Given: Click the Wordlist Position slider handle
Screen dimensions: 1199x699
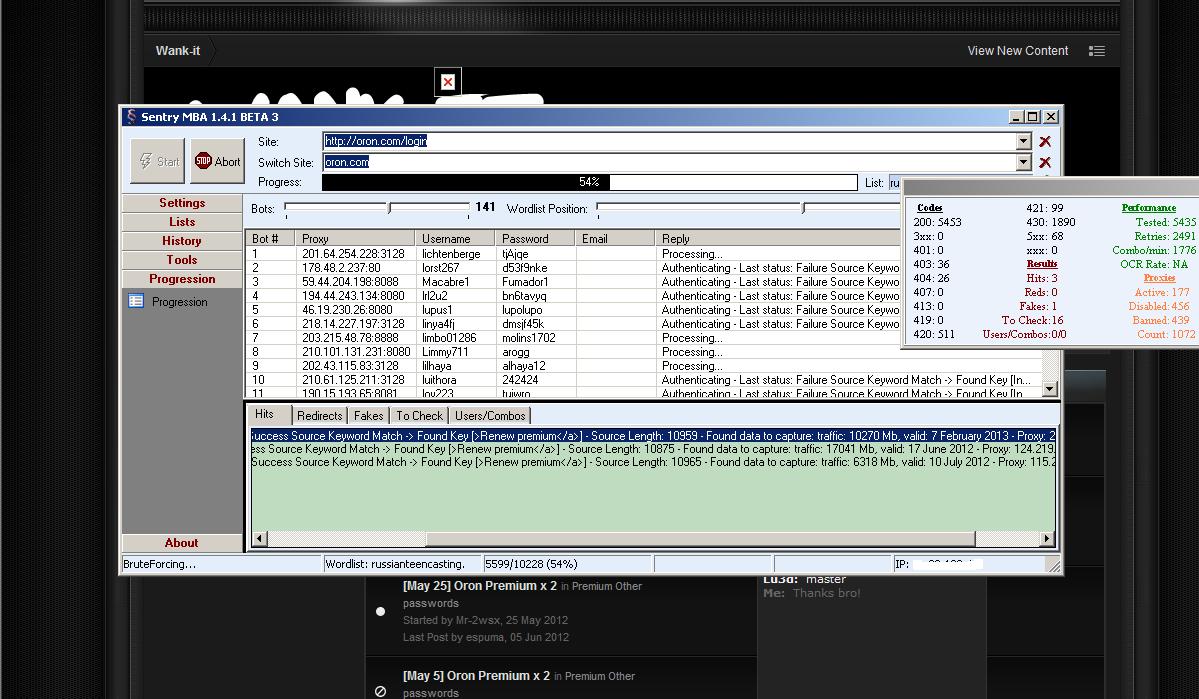Looking at the screenshot, I should (802, 208).
